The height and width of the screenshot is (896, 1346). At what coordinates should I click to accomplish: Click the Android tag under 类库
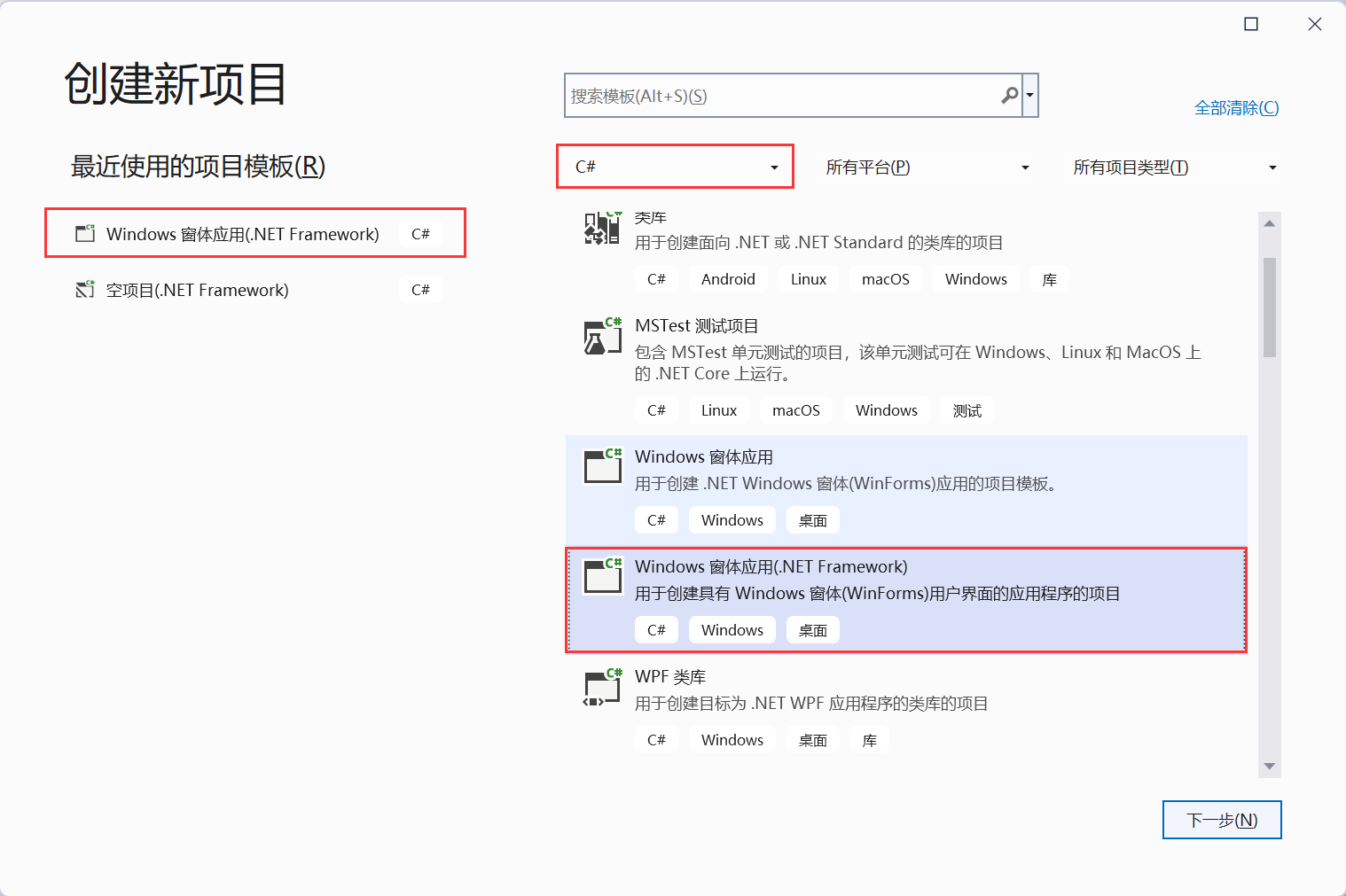click(x=728, y=279)
